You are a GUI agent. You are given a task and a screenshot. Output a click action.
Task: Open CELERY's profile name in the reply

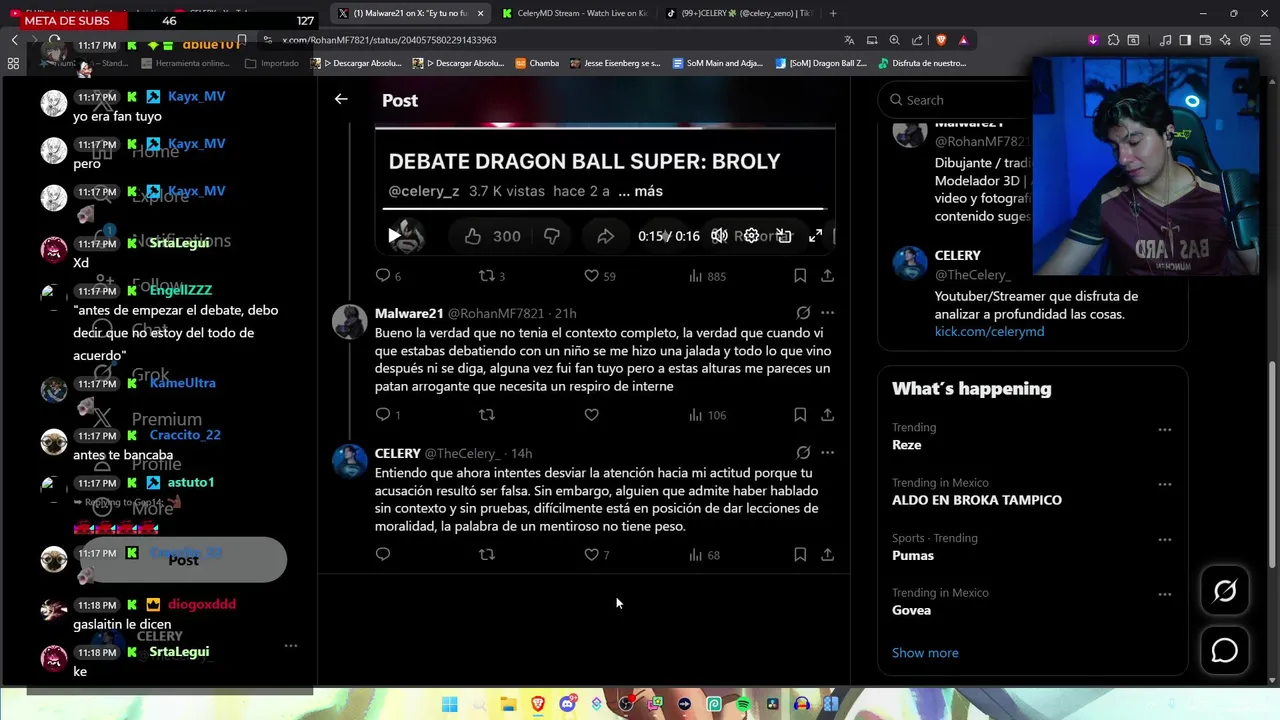398,453
